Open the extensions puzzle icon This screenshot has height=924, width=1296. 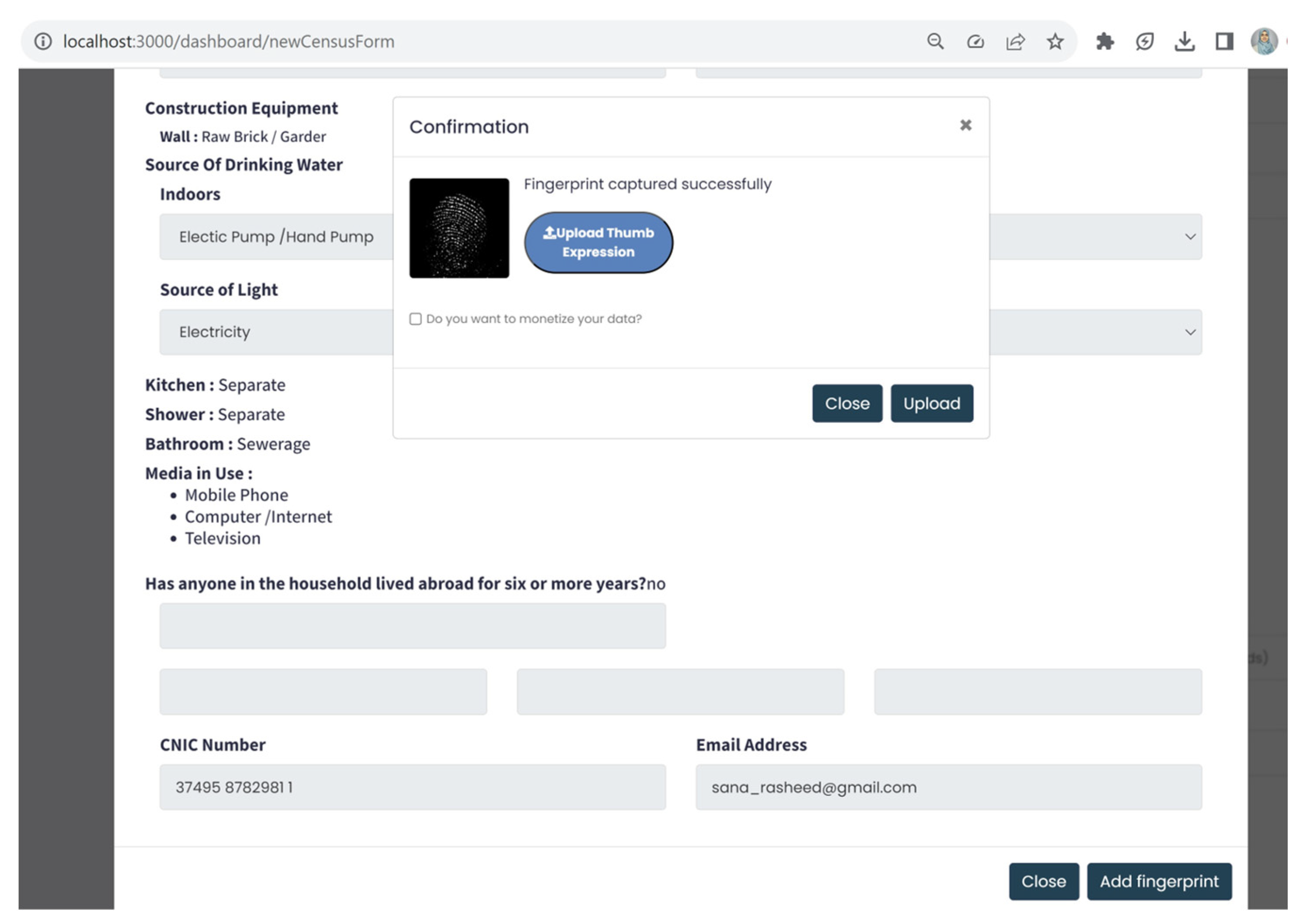[1104, 42]
